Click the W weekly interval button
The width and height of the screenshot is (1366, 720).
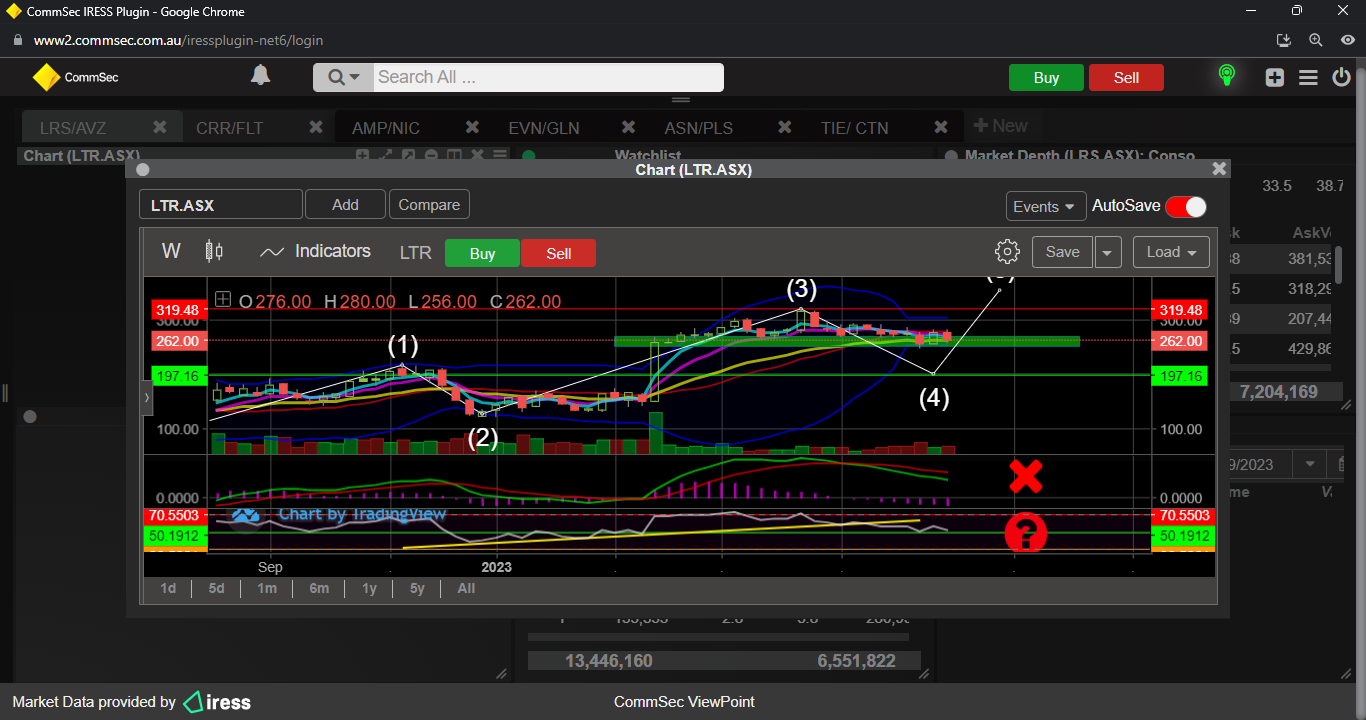[x=171, y=251]
